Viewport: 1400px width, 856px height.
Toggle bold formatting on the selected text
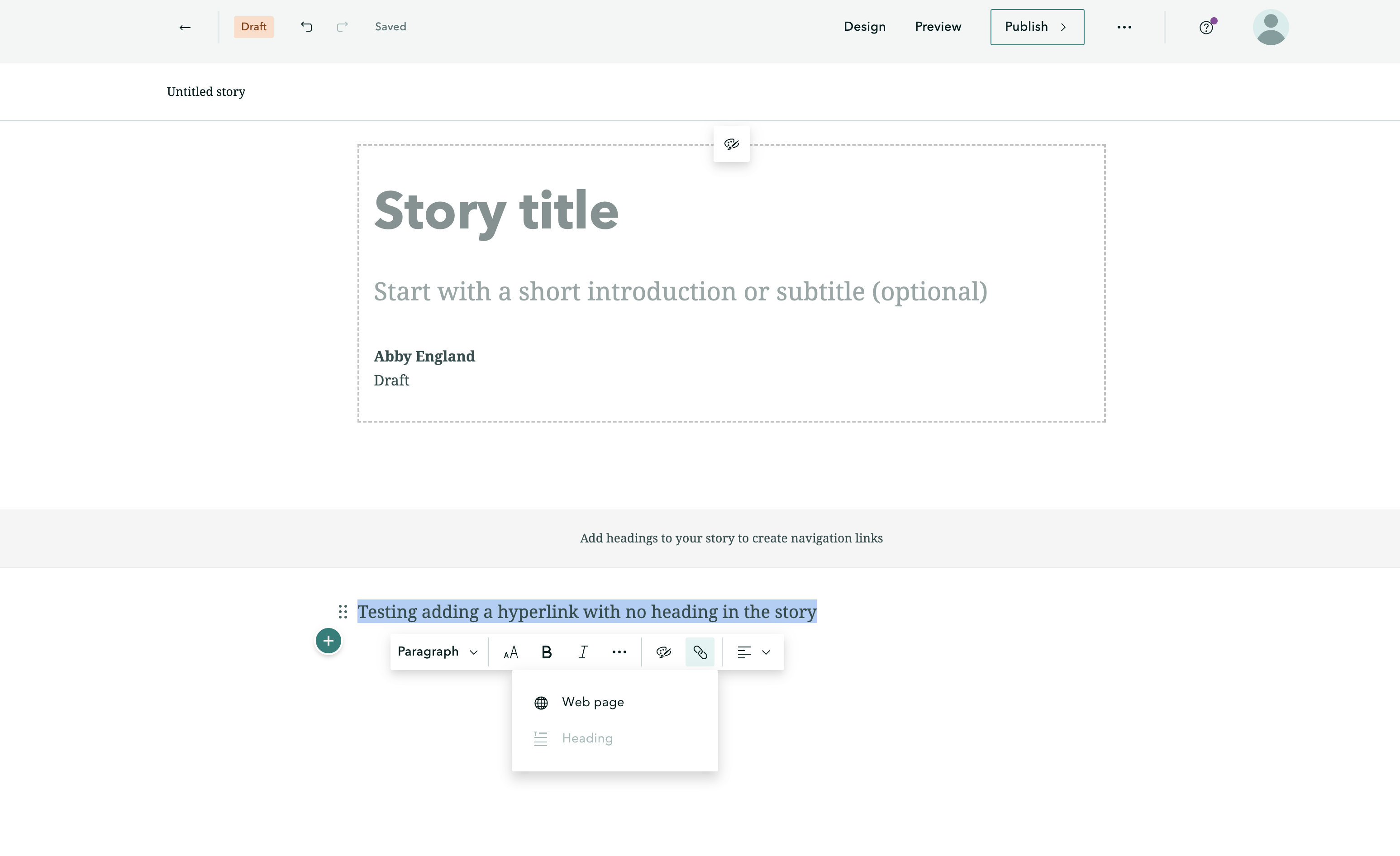pyautogui.click(x=546, y=652)
